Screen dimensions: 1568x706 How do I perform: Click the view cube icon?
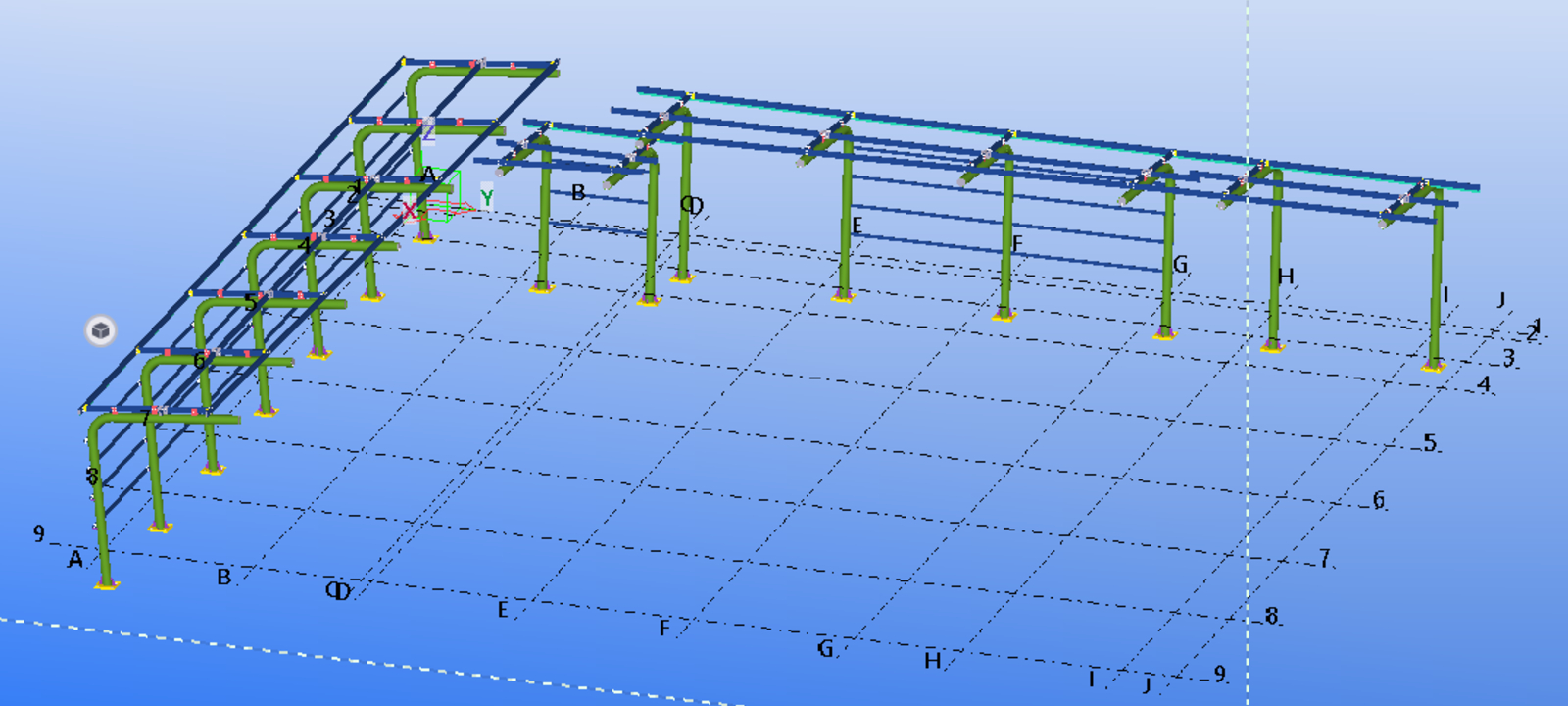(x=100, y=330)
